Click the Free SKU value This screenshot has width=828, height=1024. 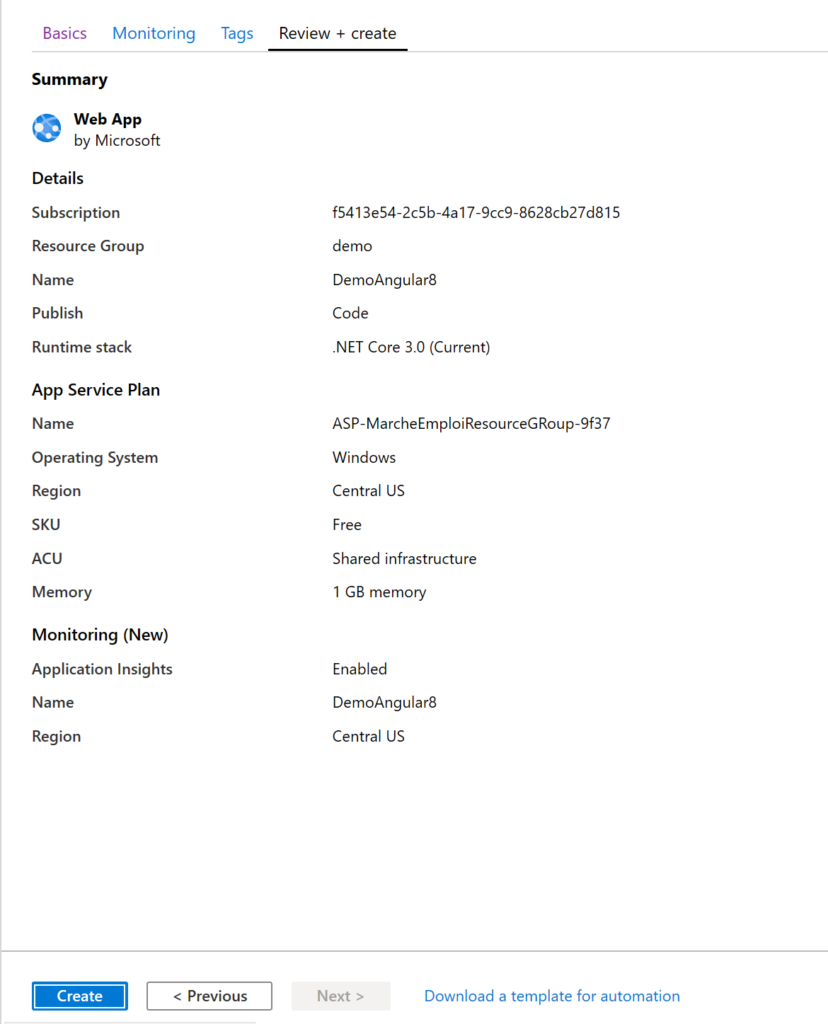point(347,525)
